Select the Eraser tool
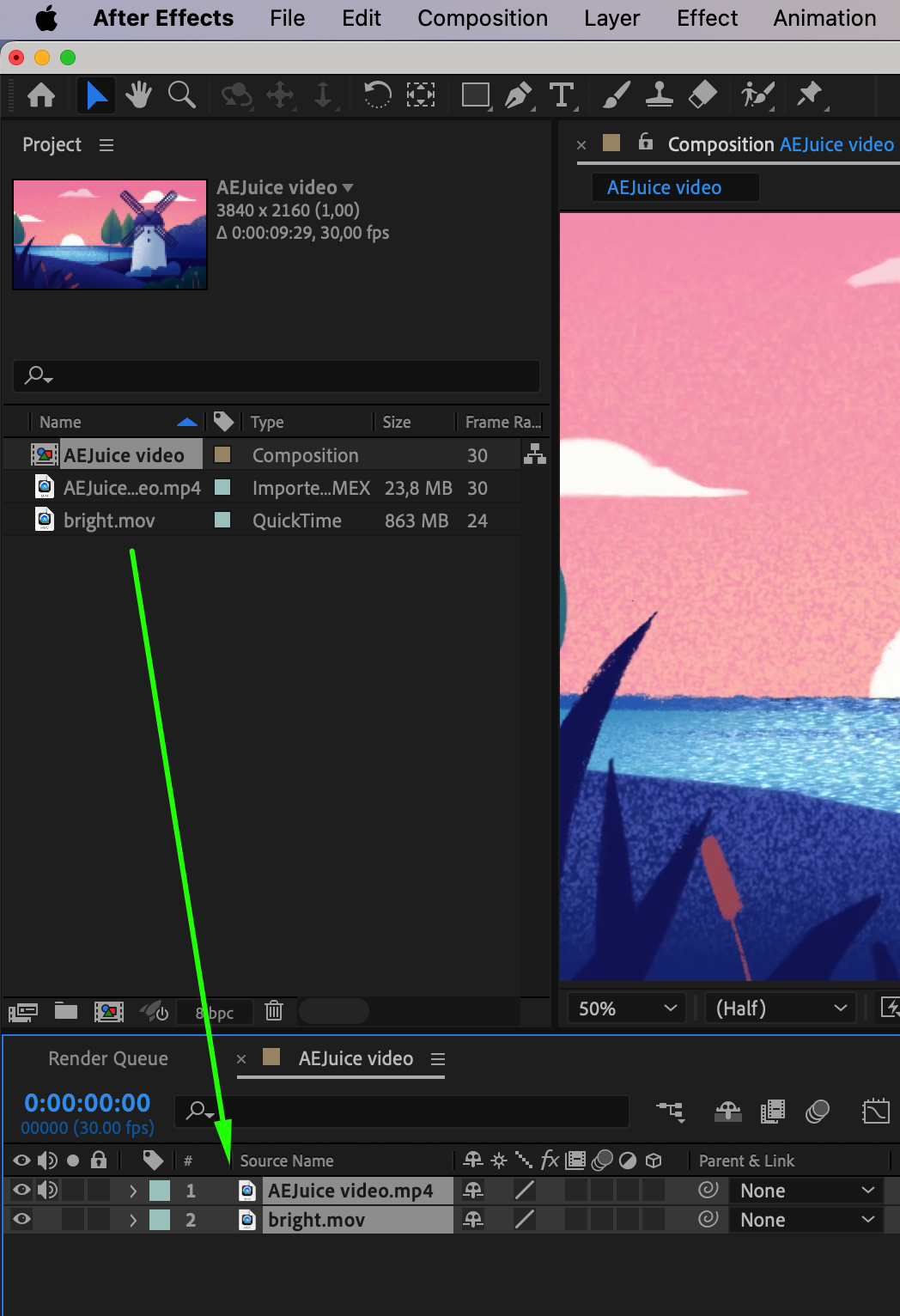The image size is (900, 1316). [702, 94]
